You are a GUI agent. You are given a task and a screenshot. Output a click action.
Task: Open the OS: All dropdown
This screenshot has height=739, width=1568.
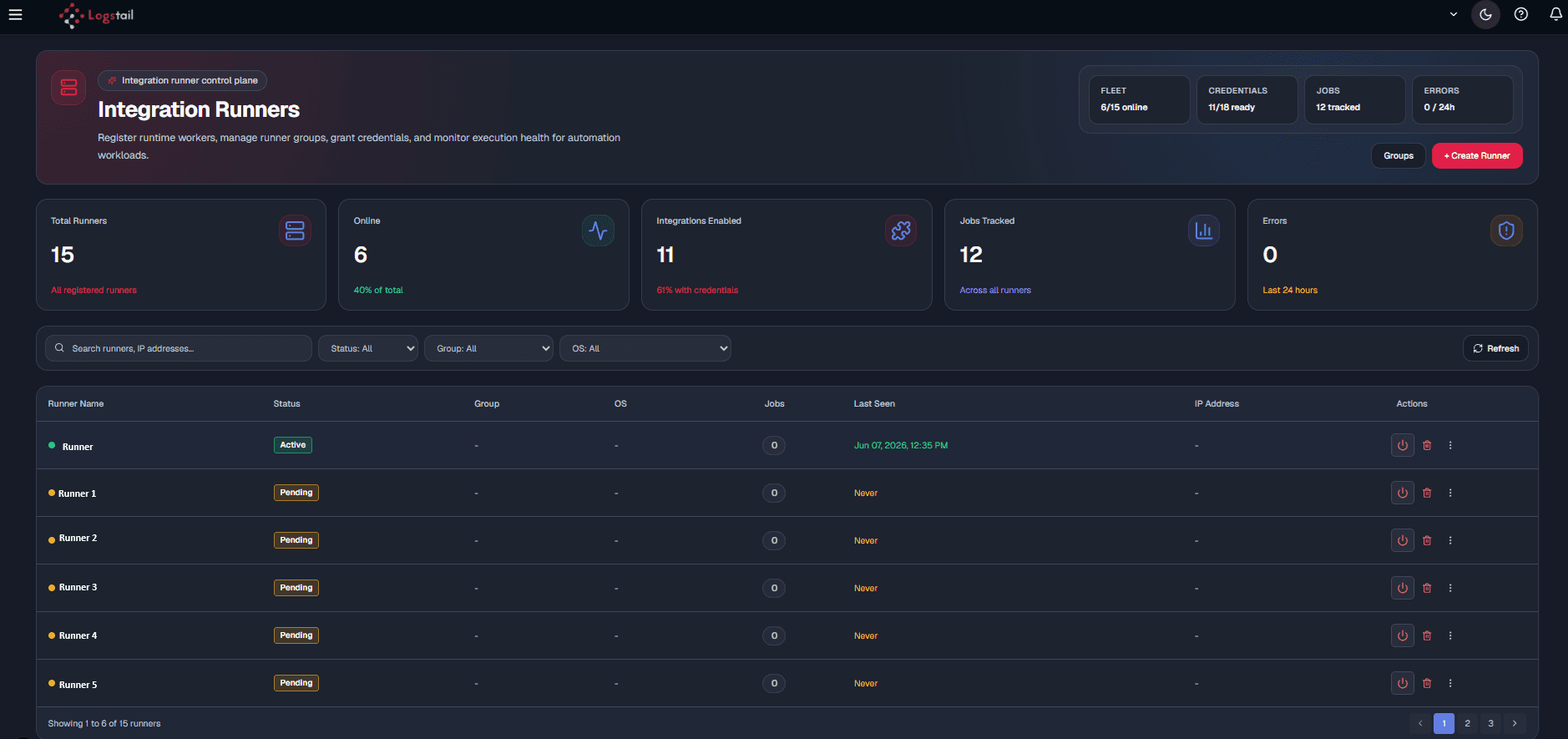(645, 348)
